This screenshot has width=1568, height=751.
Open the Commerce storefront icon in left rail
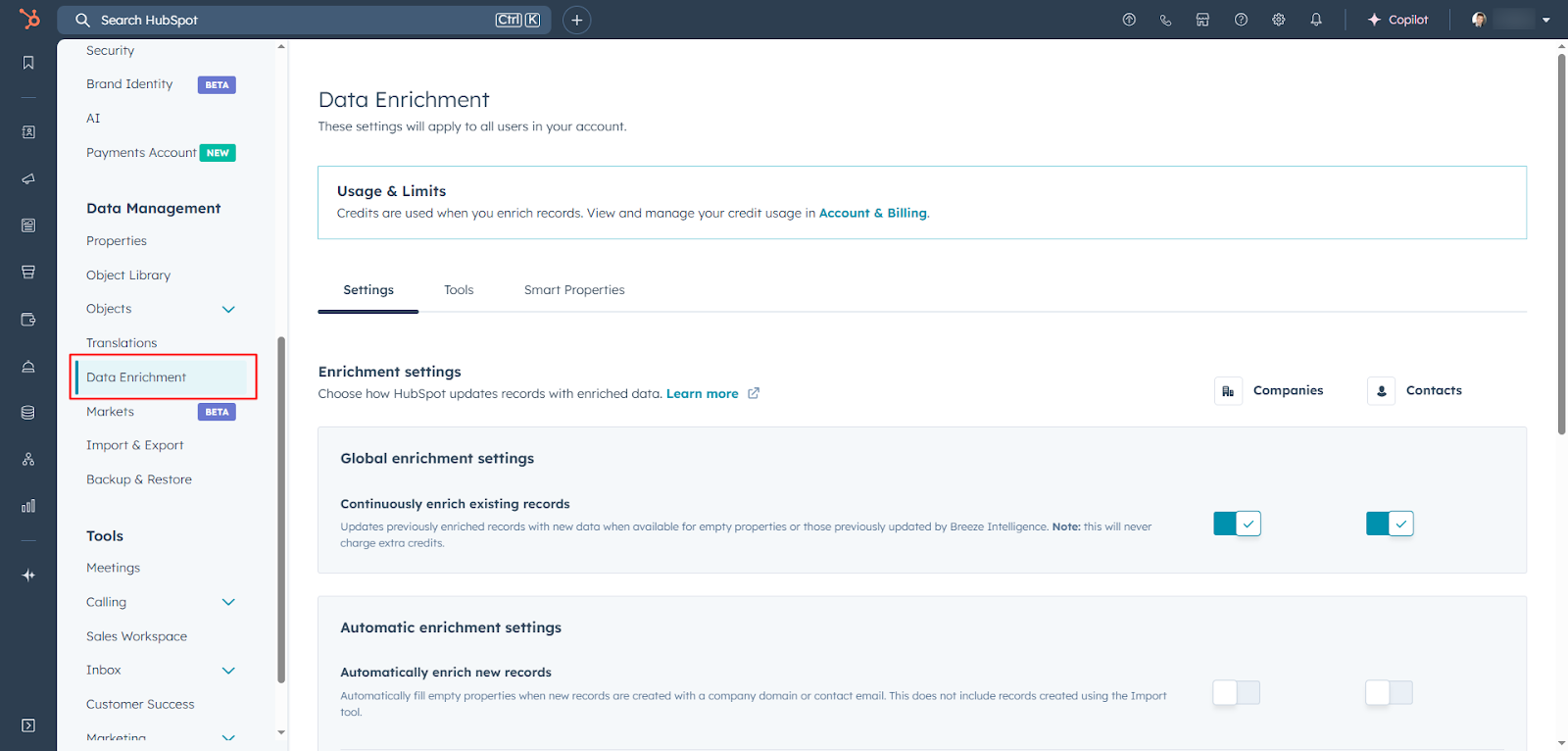pos(28,273)
